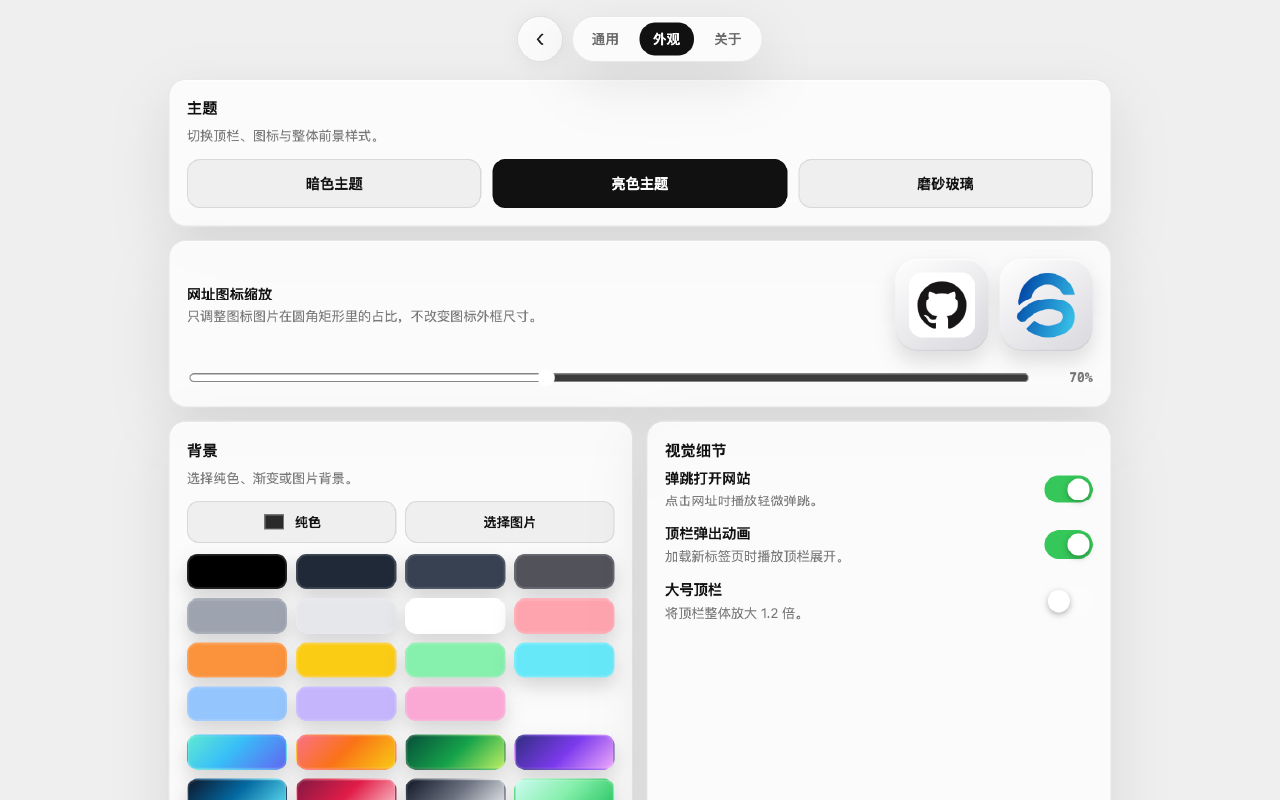Pick the pink-red pastel swatch
The width and height of the screenshot is (1280, 800).
pyautogui.click(x=564, y=616)
